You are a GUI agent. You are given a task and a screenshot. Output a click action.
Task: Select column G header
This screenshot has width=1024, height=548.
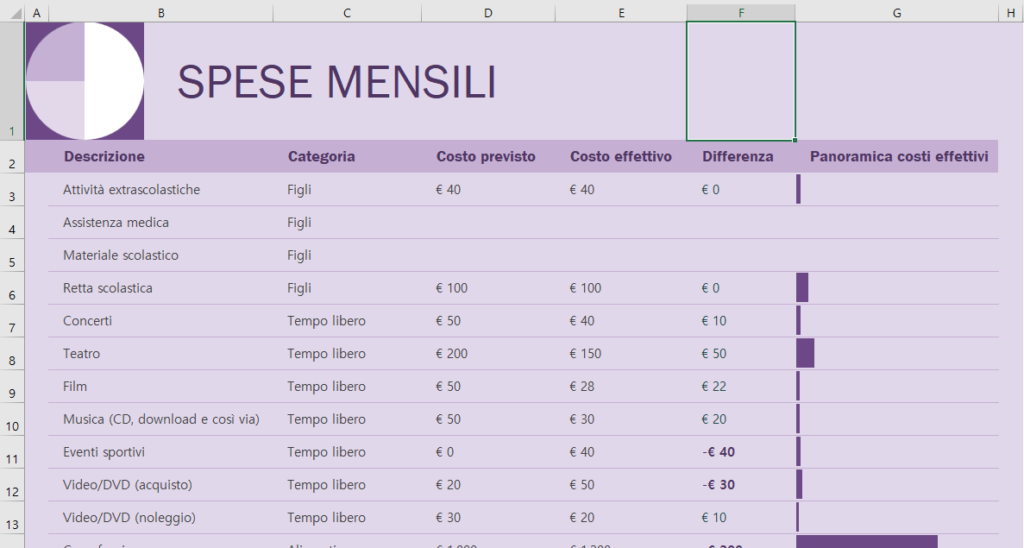(x=897, y=13)
